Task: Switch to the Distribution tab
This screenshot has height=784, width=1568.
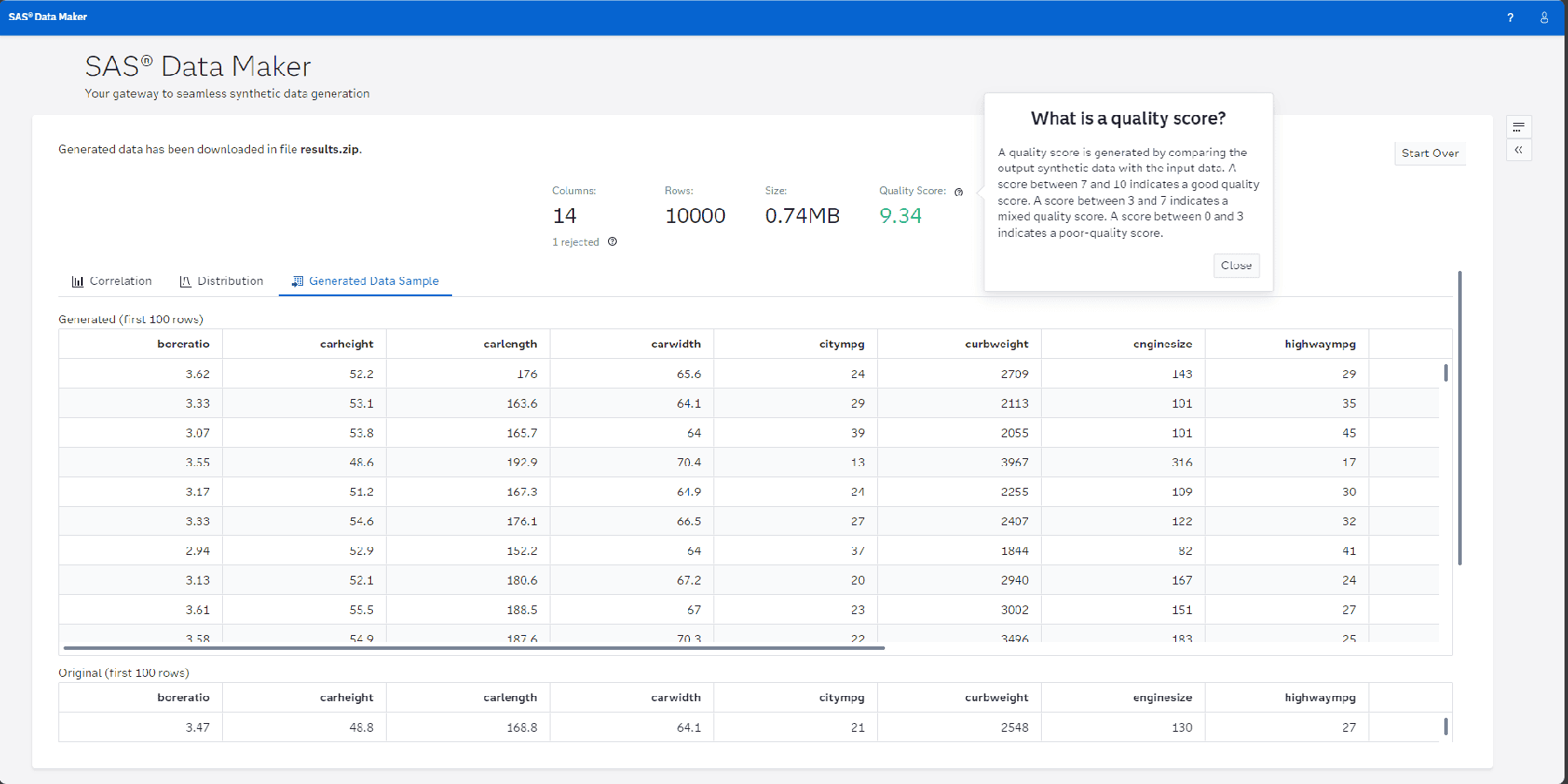Action: pos(231,280)
